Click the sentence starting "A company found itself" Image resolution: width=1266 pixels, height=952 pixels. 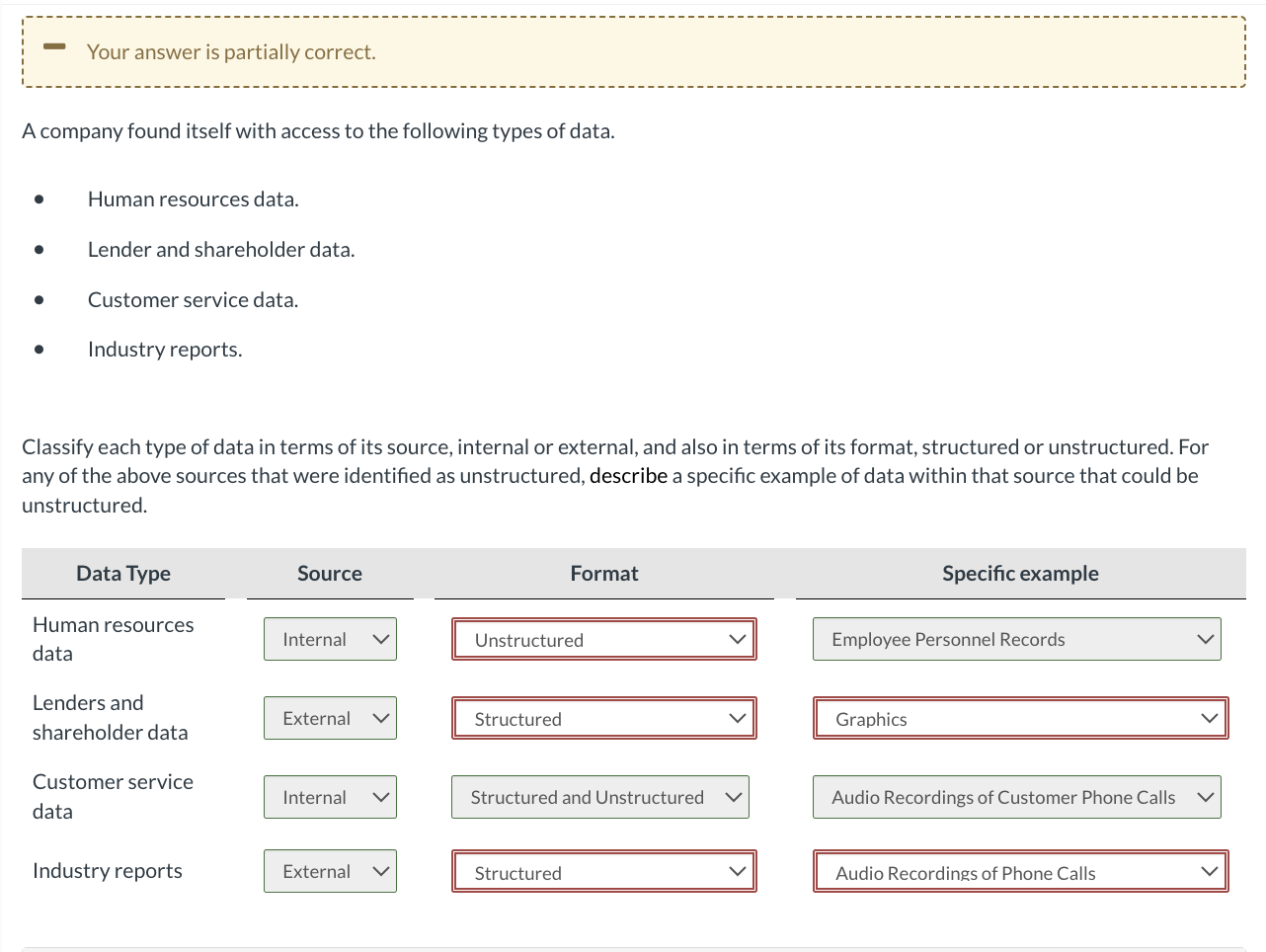(318, 131)
